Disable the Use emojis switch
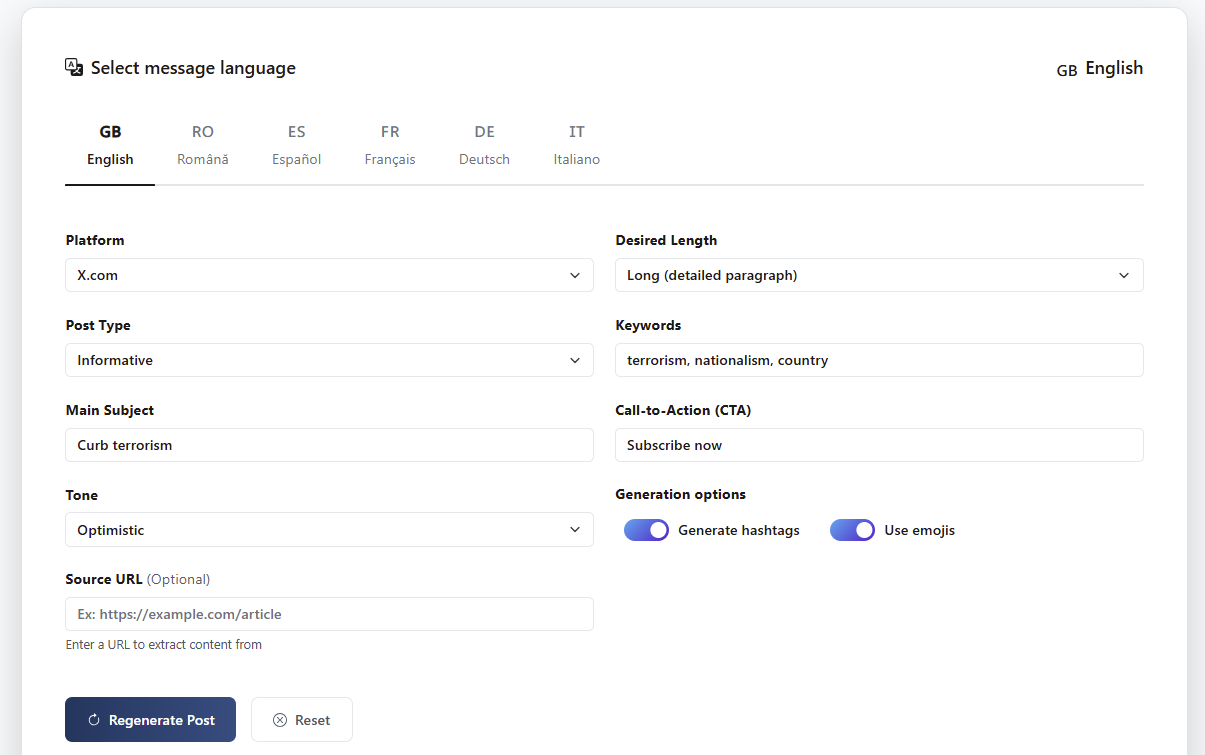Viewport: 1205px width, 755px height. point(852,530)
